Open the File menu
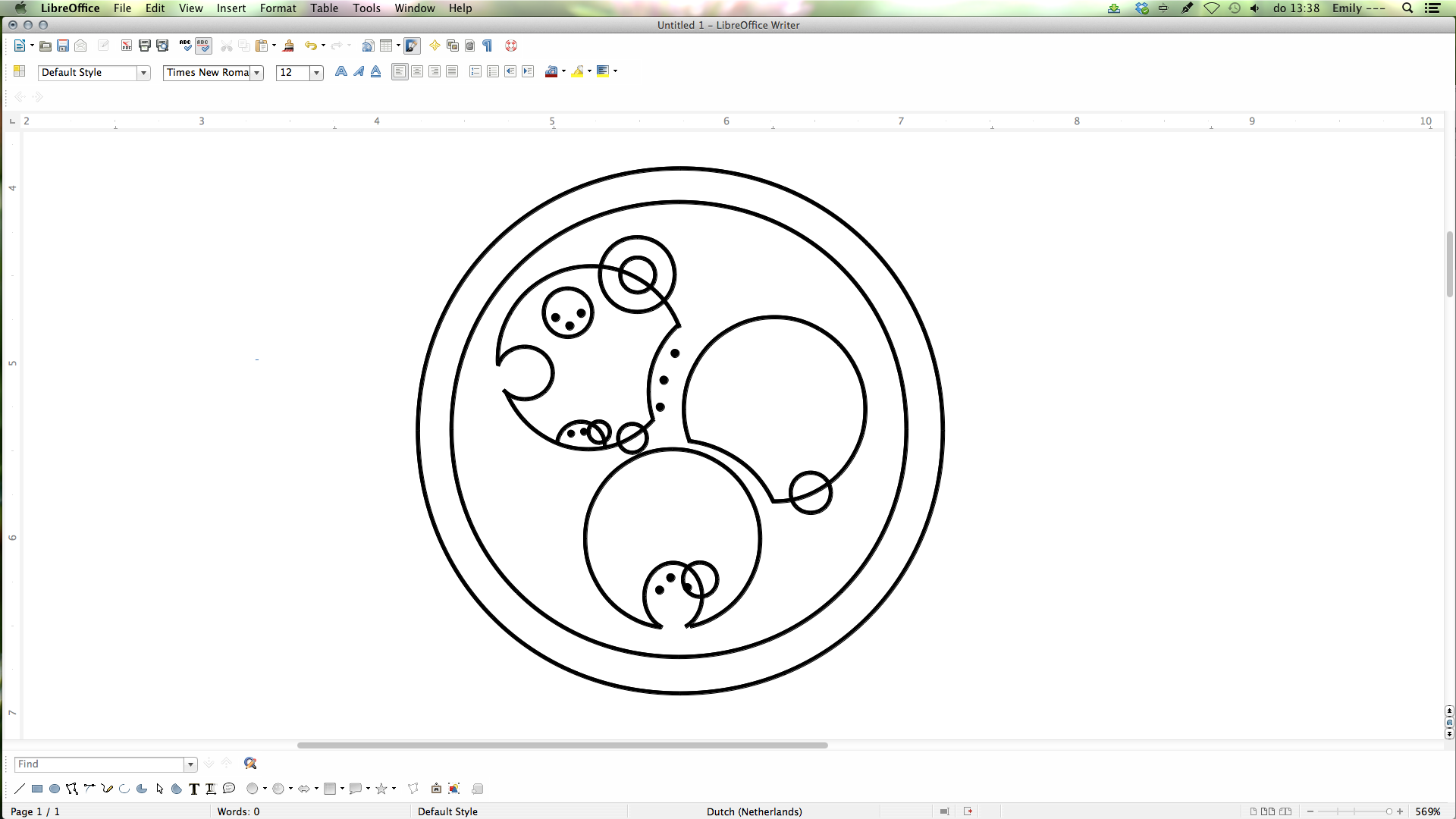This screenshot has width=1456, height=819. click(122, 8)
